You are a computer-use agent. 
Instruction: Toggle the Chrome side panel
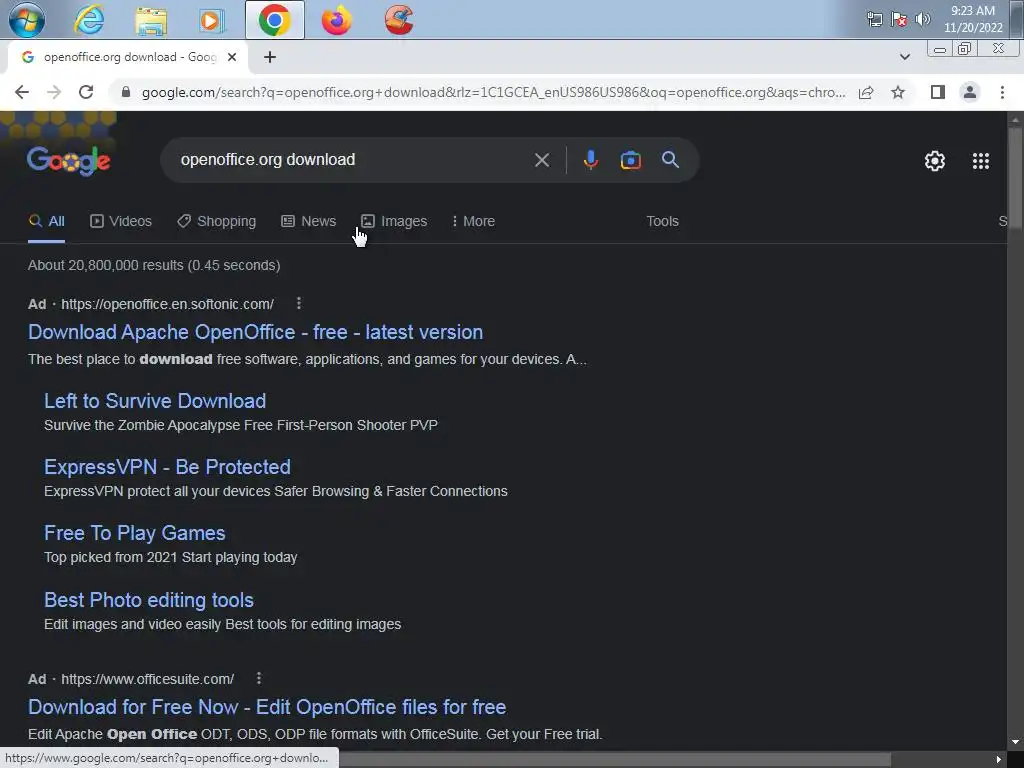pos(938,92)
